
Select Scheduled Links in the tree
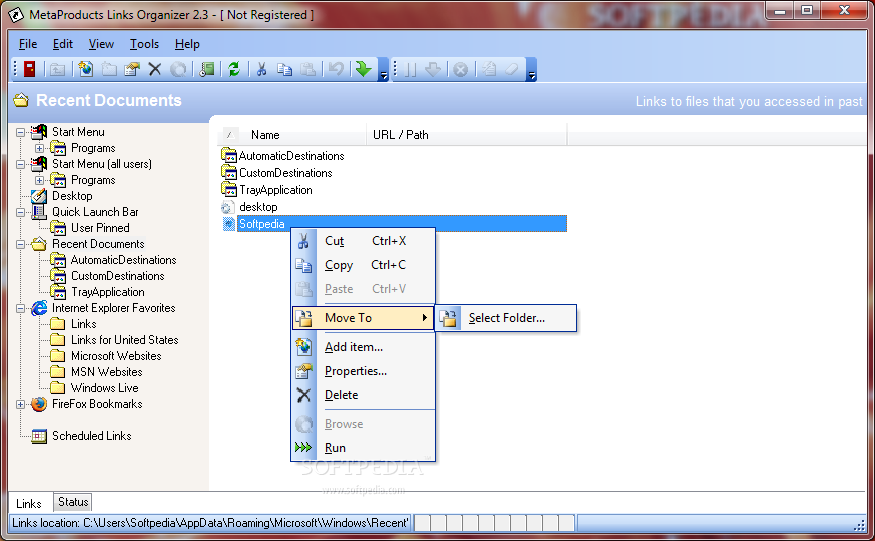click(92, 436)
